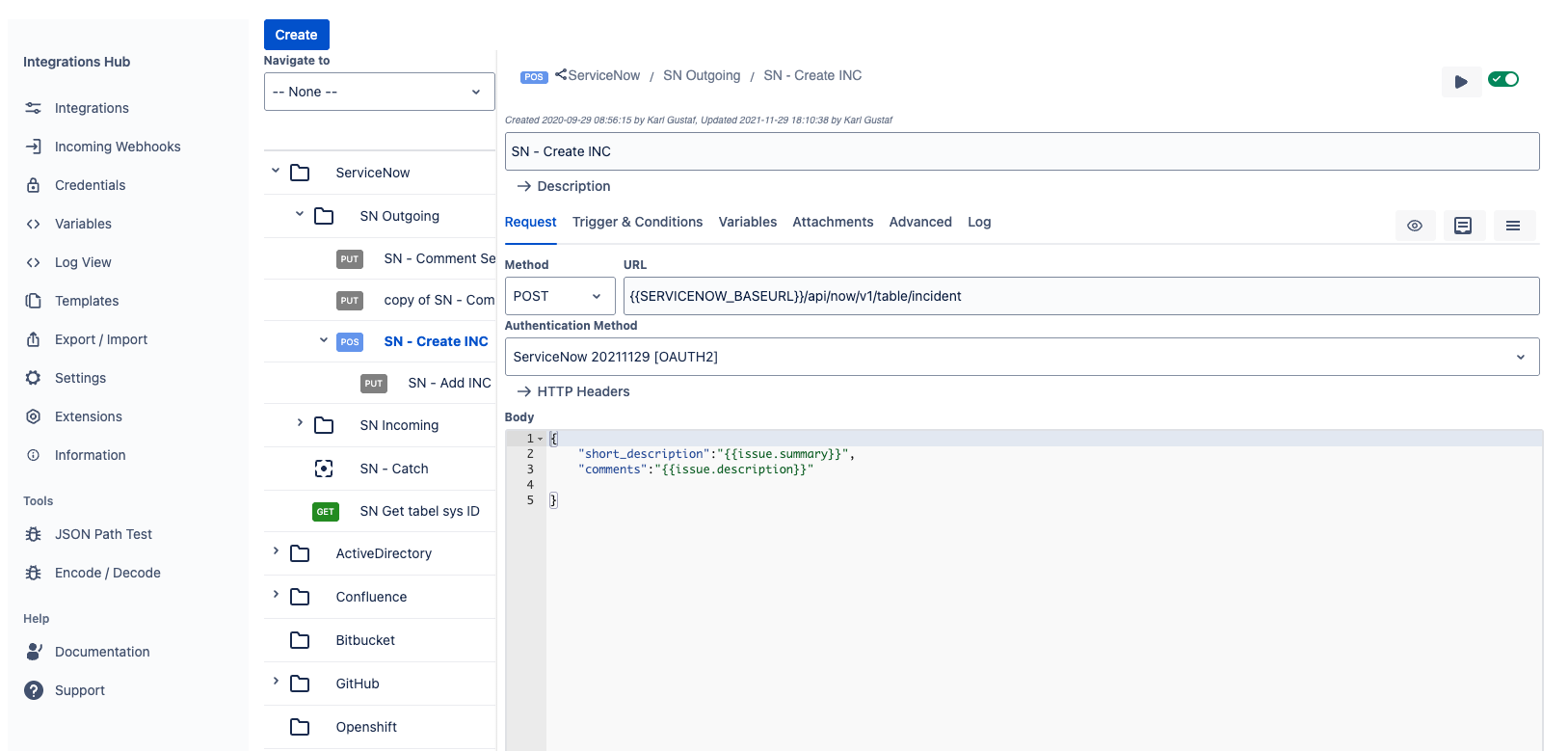Expand the Description section
Viewport: 1568px width, 751px height.
[x=564, y=186]
